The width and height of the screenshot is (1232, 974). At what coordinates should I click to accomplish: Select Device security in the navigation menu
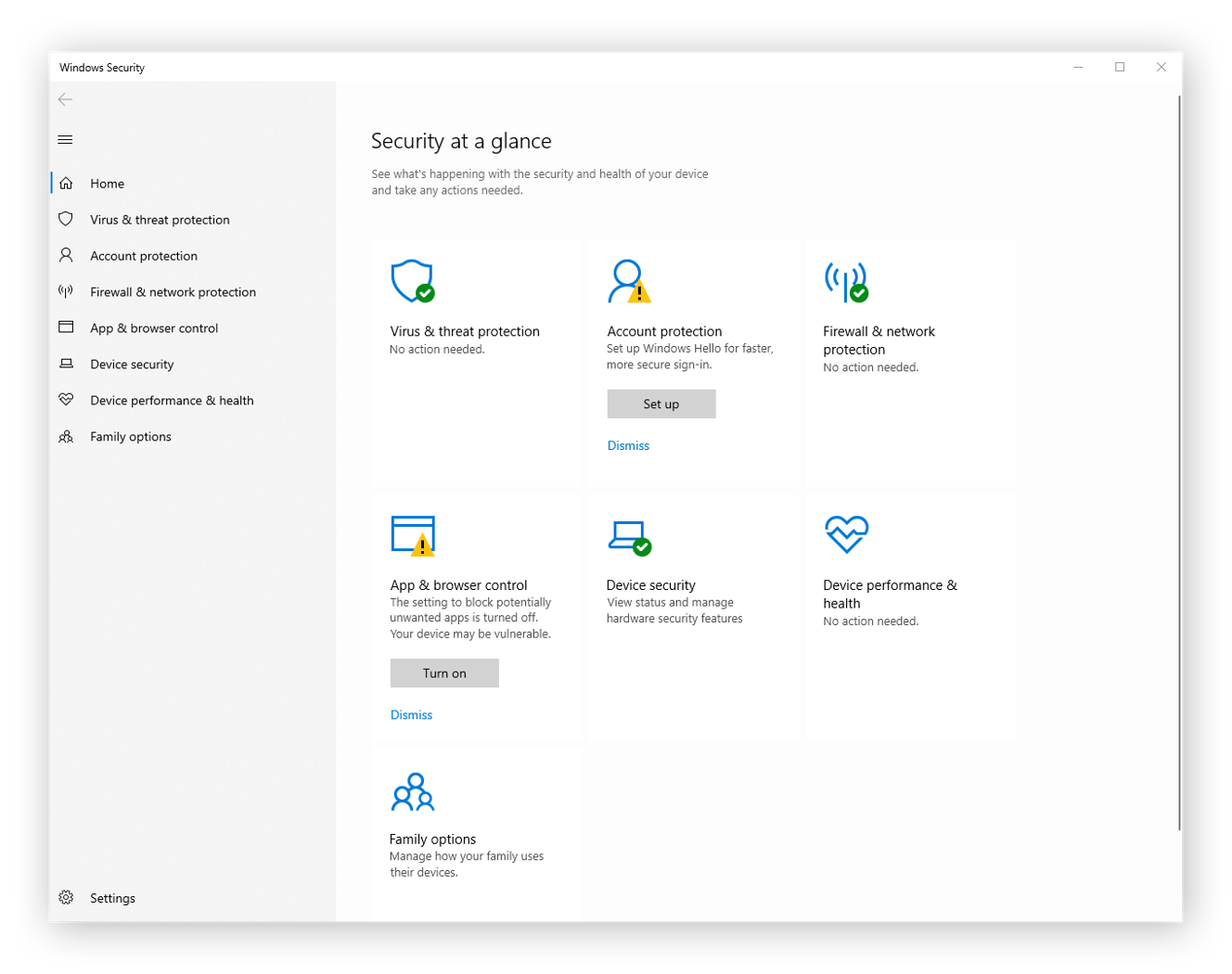(132, 364)
